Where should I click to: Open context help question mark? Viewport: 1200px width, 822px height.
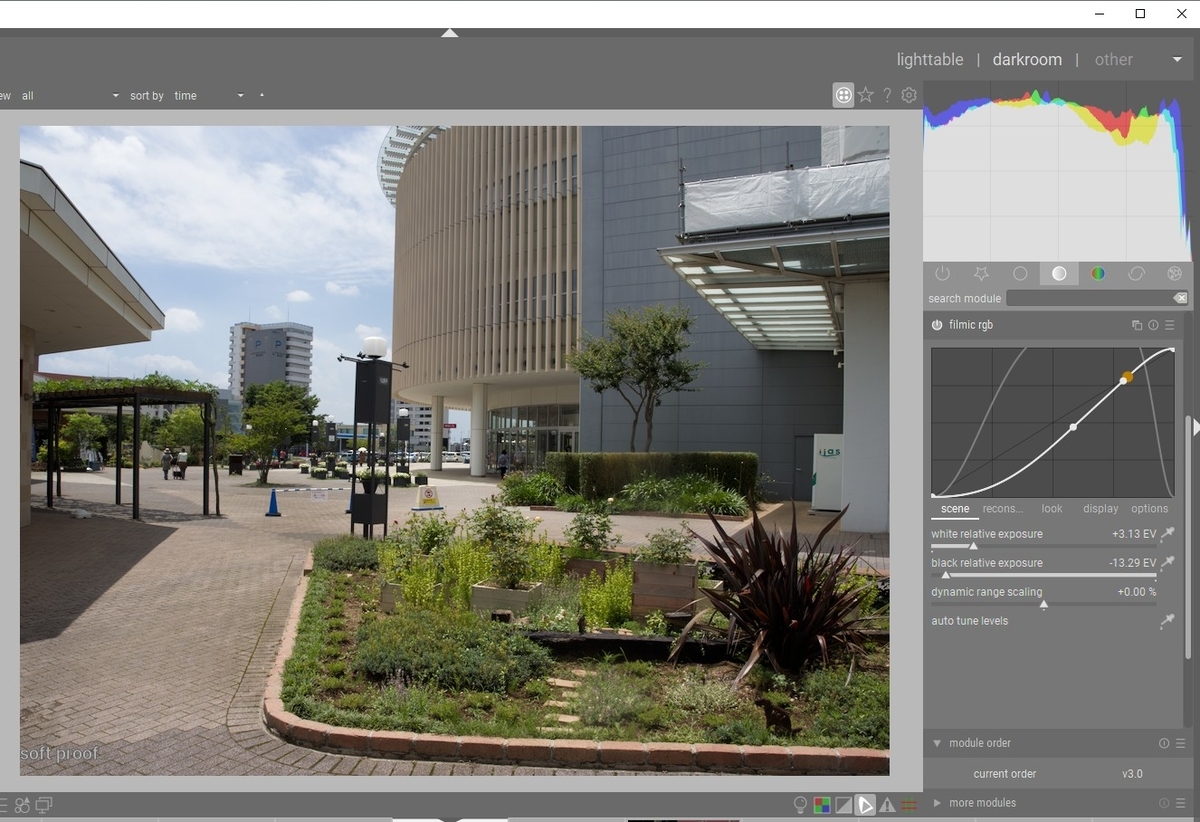tap(887, 95)
